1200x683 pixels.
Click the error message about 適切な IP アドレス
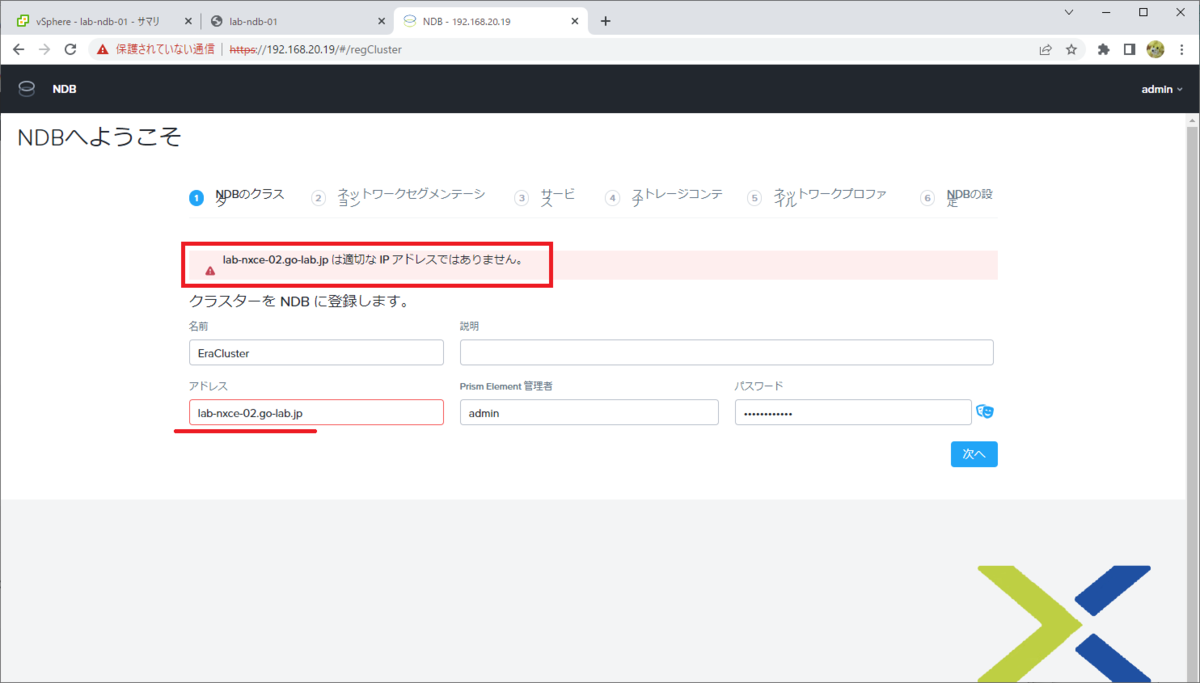[372, 260]
